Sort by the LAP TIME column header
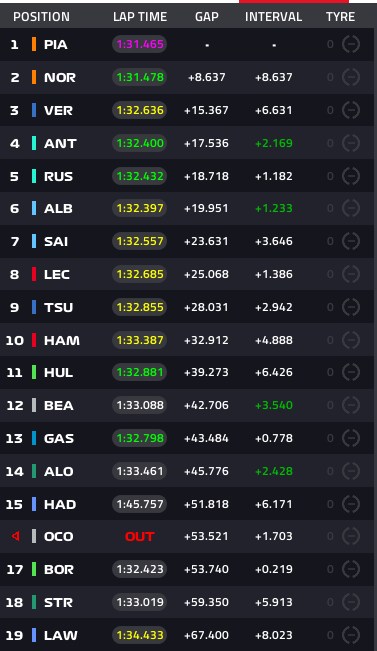This screenshot has width=377, height=651. click(x=140, y=17)
